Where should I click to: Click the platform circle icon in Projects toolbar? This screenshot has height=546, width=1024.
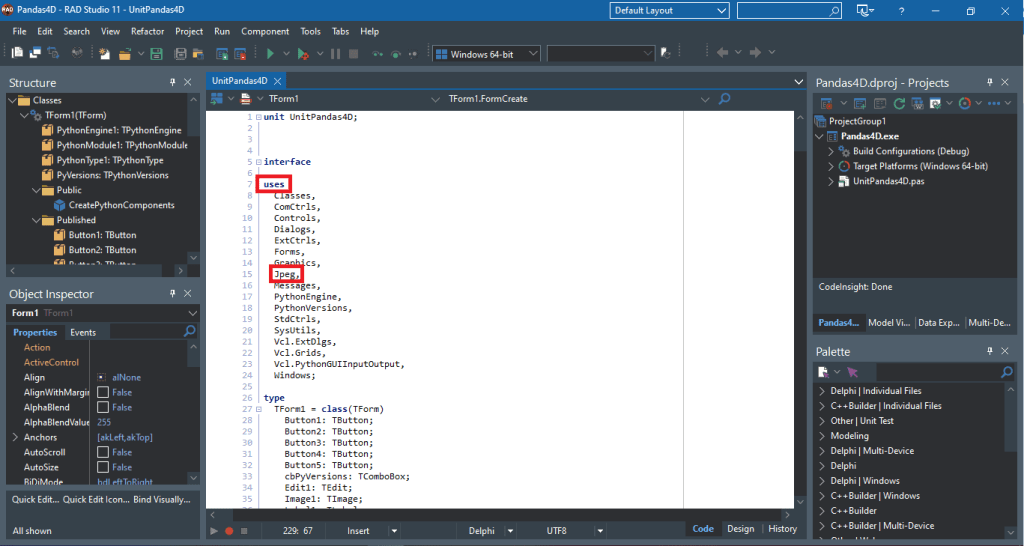pos(964,103)
